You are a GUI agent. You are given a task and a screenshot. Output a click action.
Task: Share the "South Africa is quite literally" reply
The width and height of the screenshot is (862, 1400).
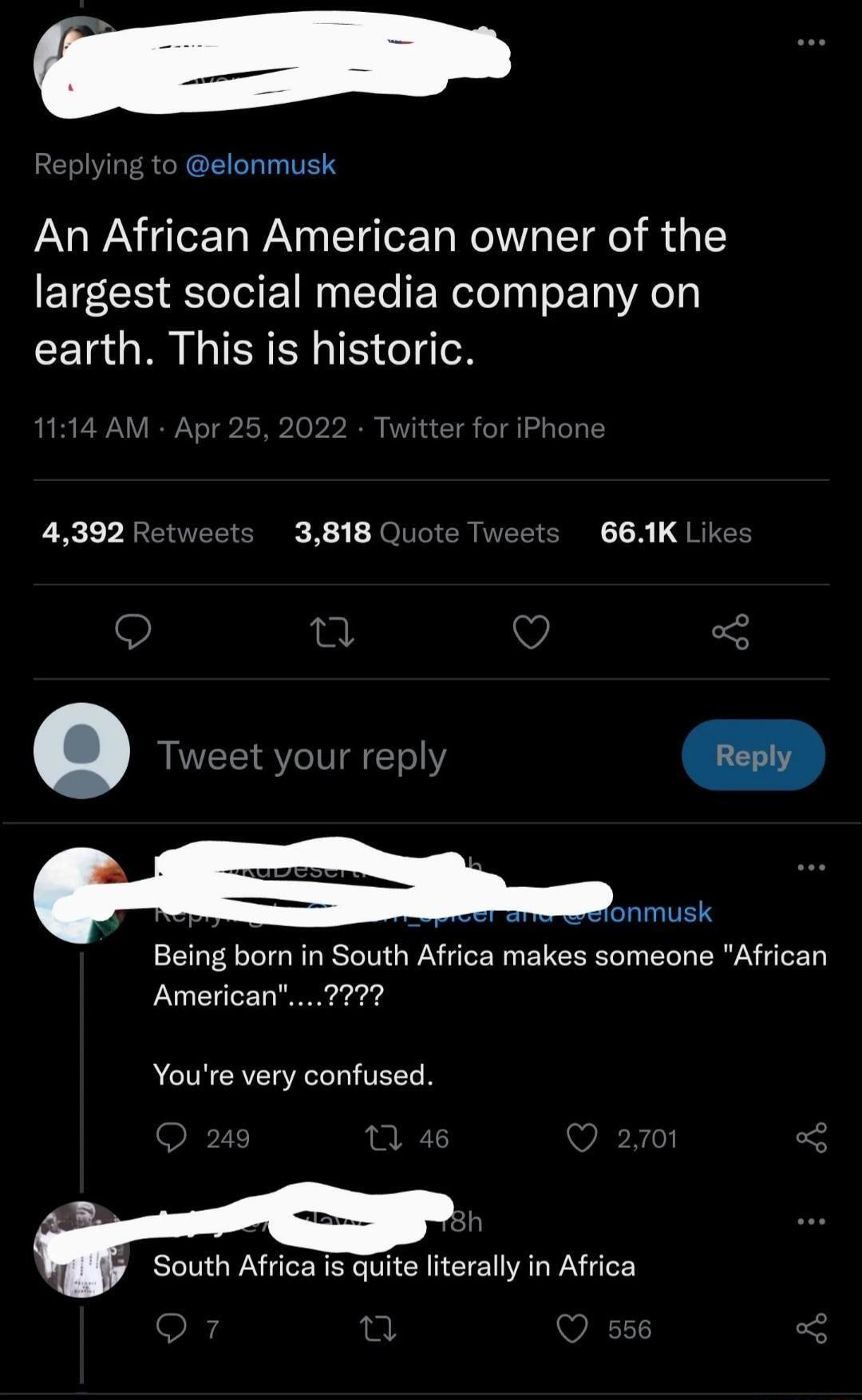(811, 1329)
